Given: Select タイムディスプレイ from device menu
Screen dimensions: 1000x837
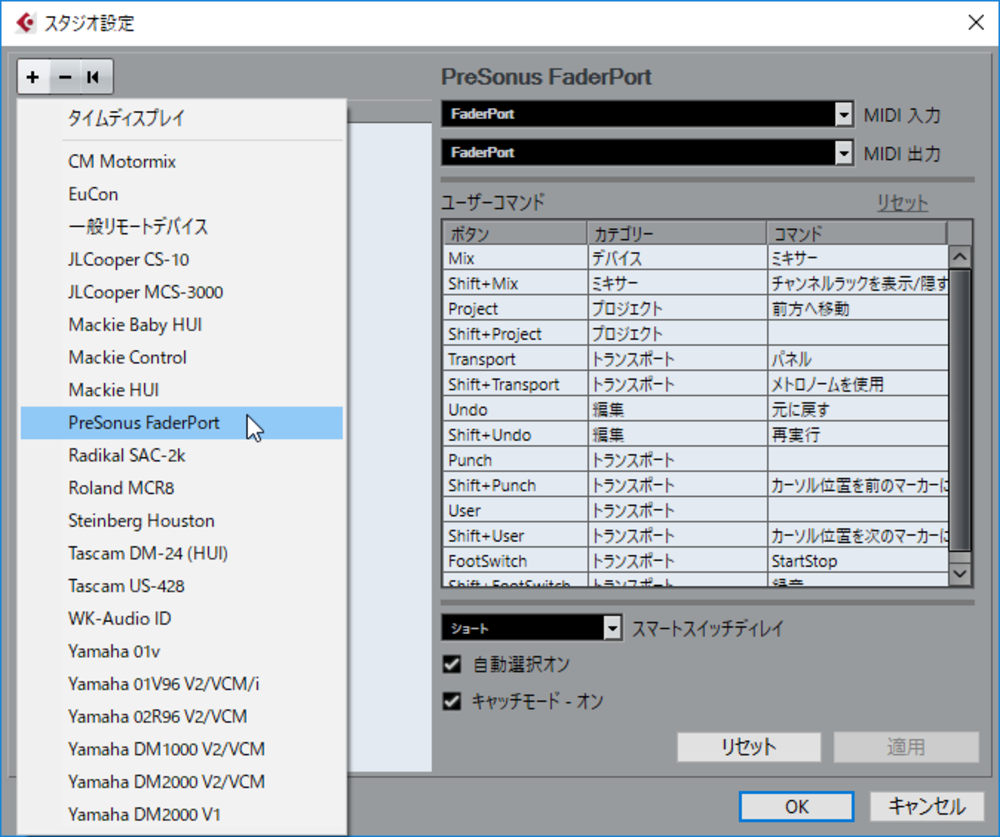Looking at the screenshot, I should 182,118.
